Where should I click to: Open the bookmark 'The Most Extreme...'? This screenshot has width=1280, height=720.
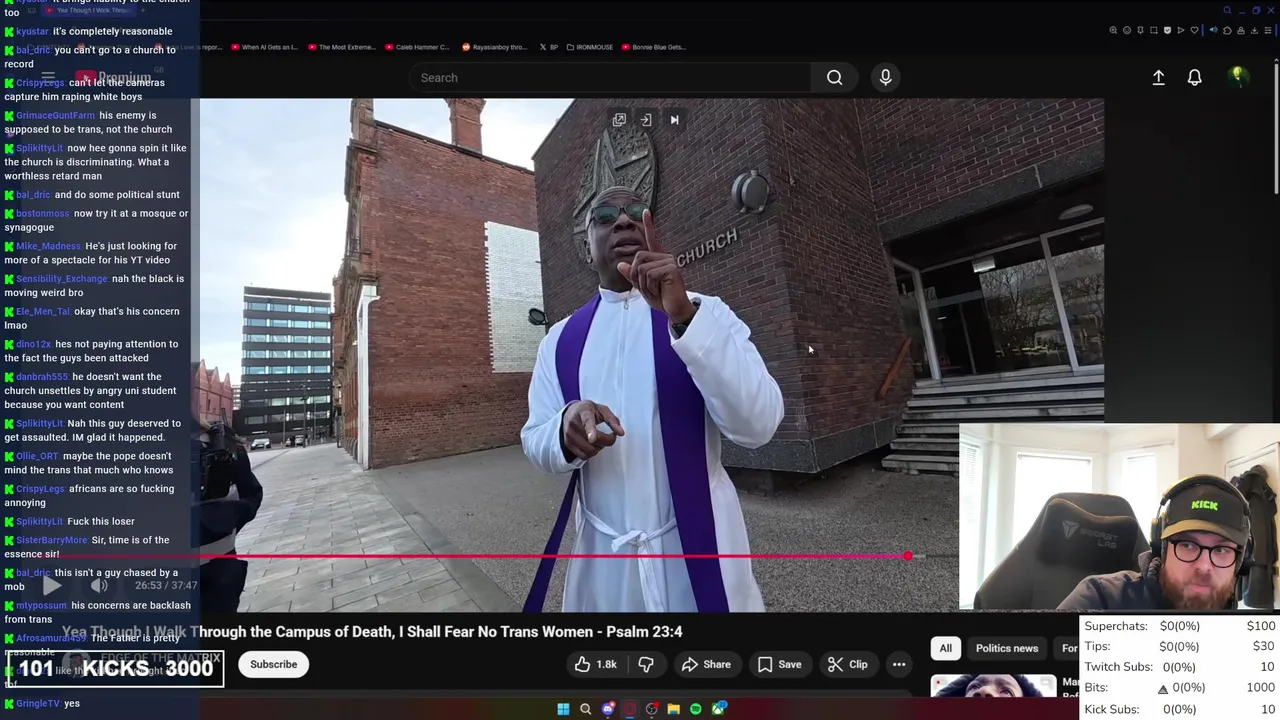click(x=341, y=47)
